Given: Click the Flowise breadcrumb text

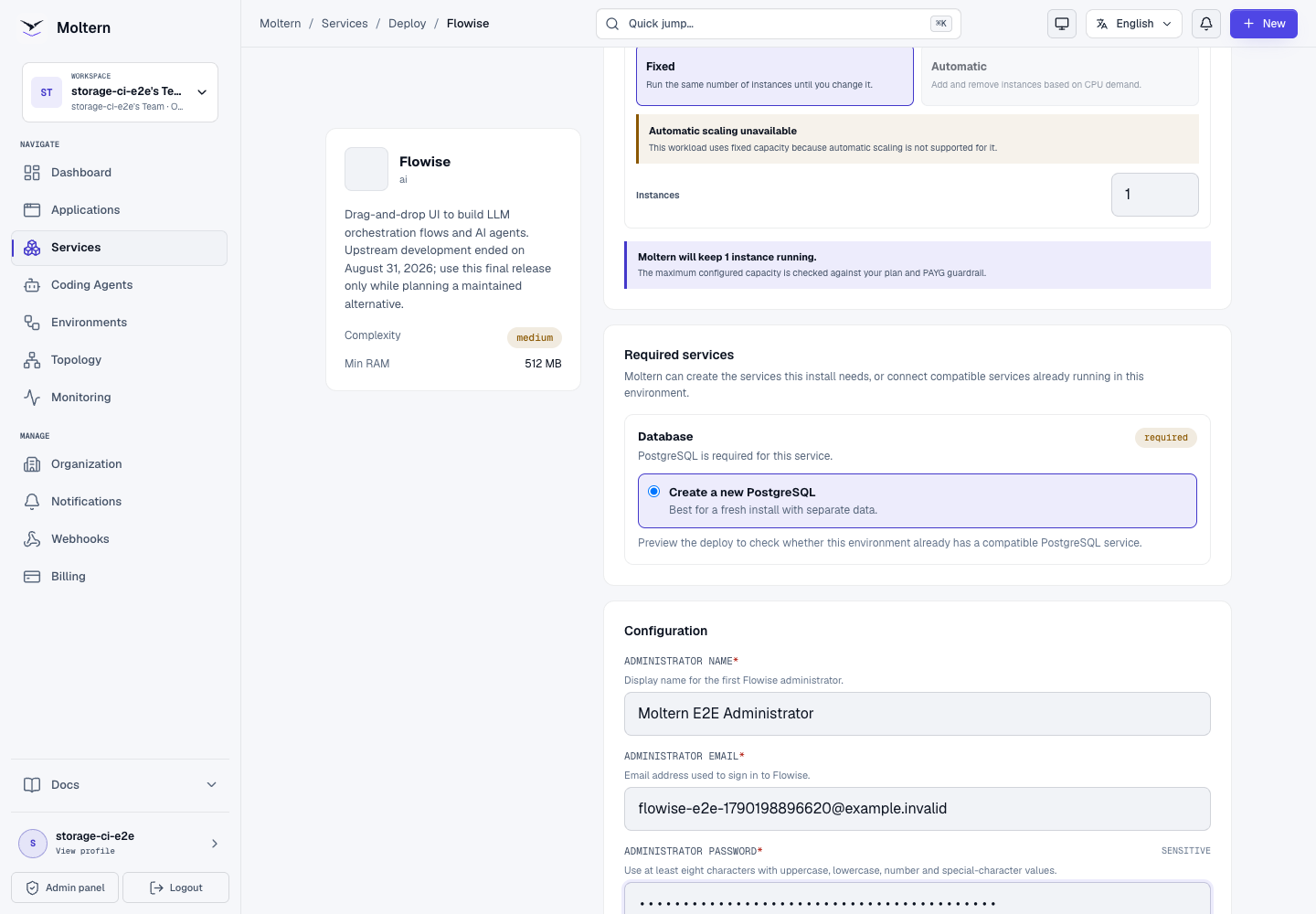Looking at the screenshot, I should 468,24.
